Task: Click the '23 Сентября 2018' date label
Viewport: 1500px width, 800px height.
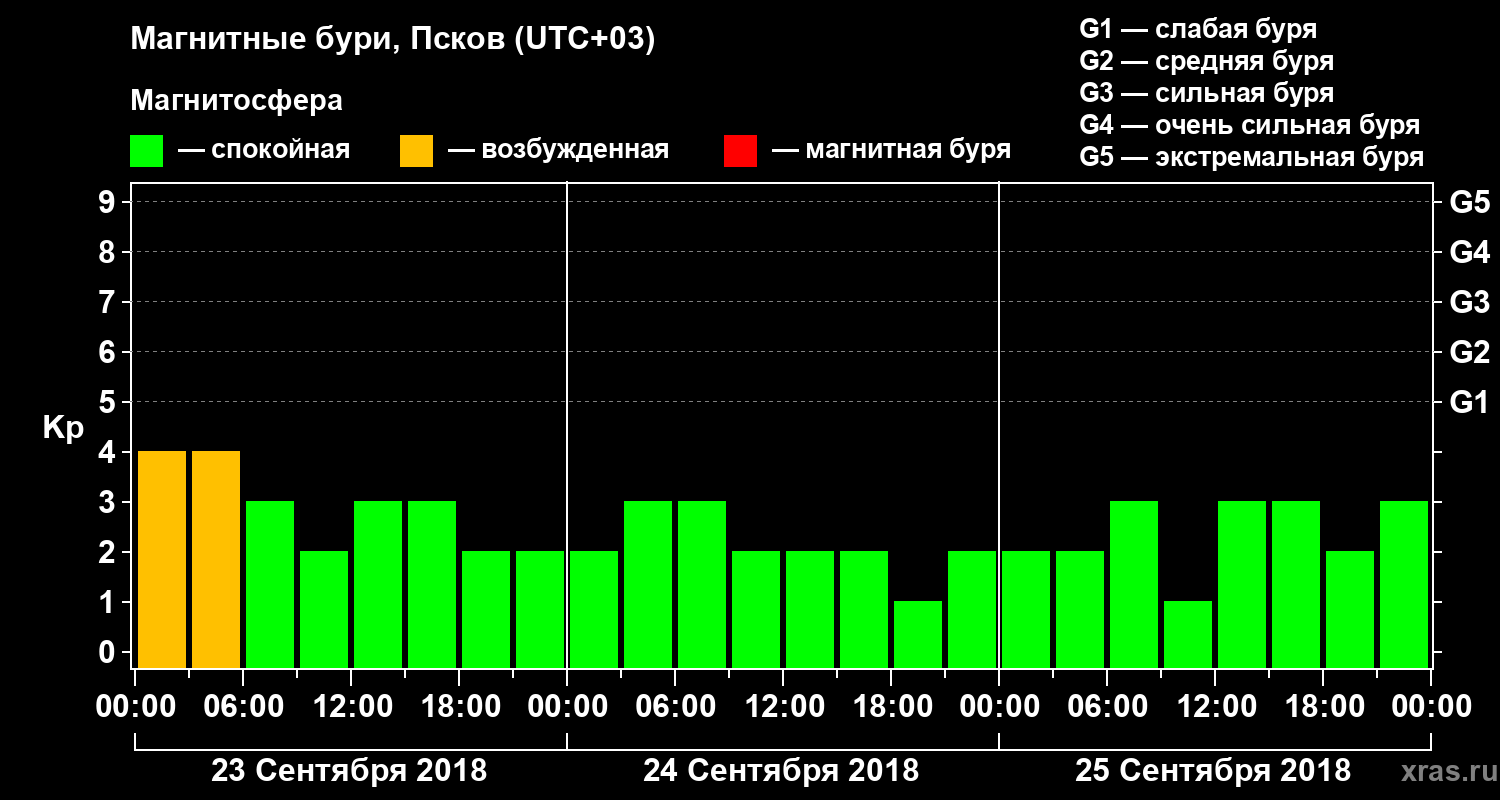Action: click(349, 771)
